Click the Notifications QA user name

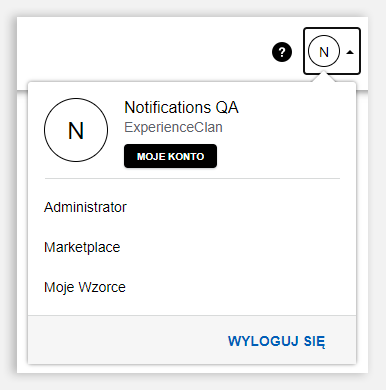tap(181, 107)
